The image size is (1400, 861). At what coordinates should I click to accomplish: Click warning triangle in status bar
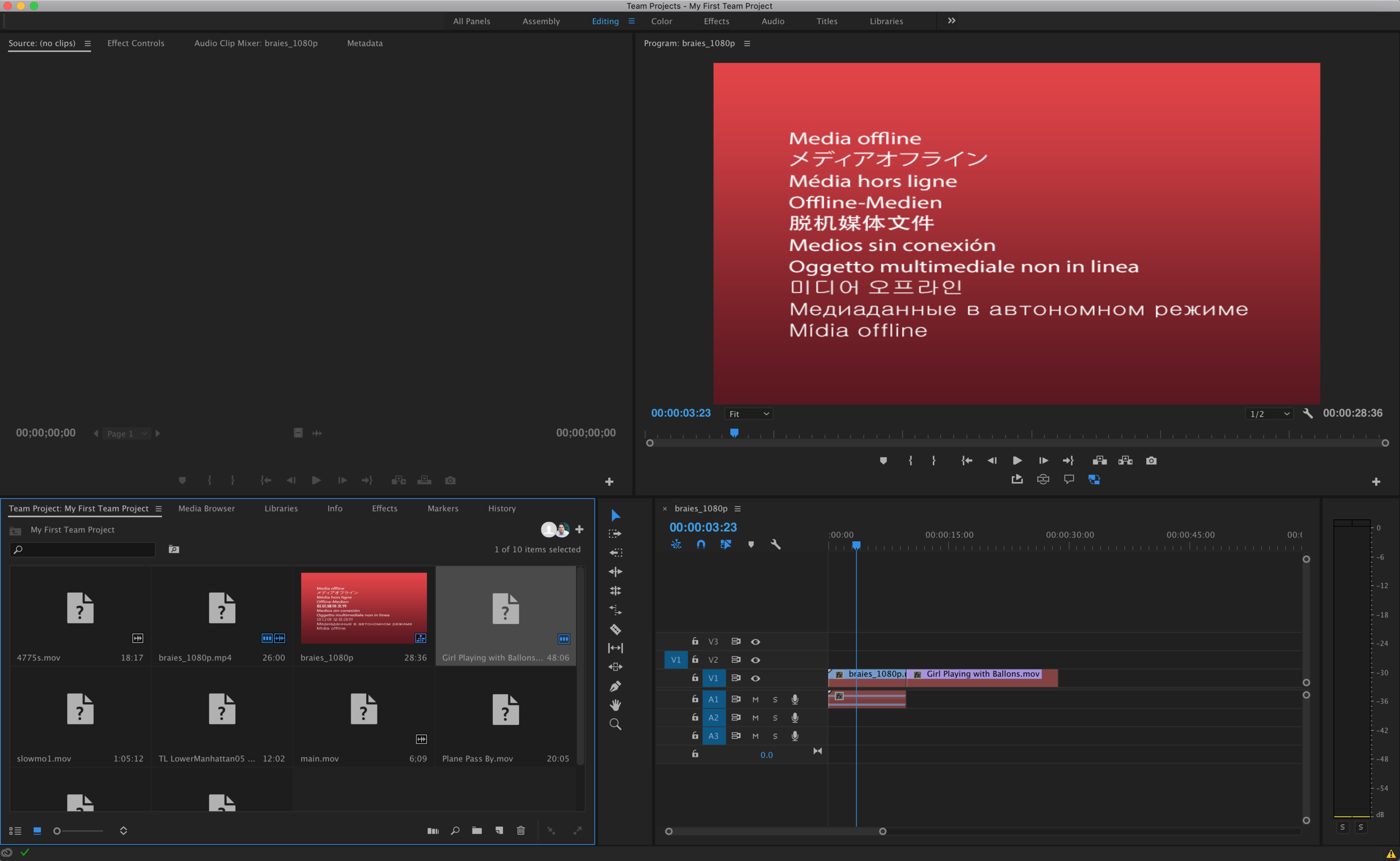(1390, 853)
